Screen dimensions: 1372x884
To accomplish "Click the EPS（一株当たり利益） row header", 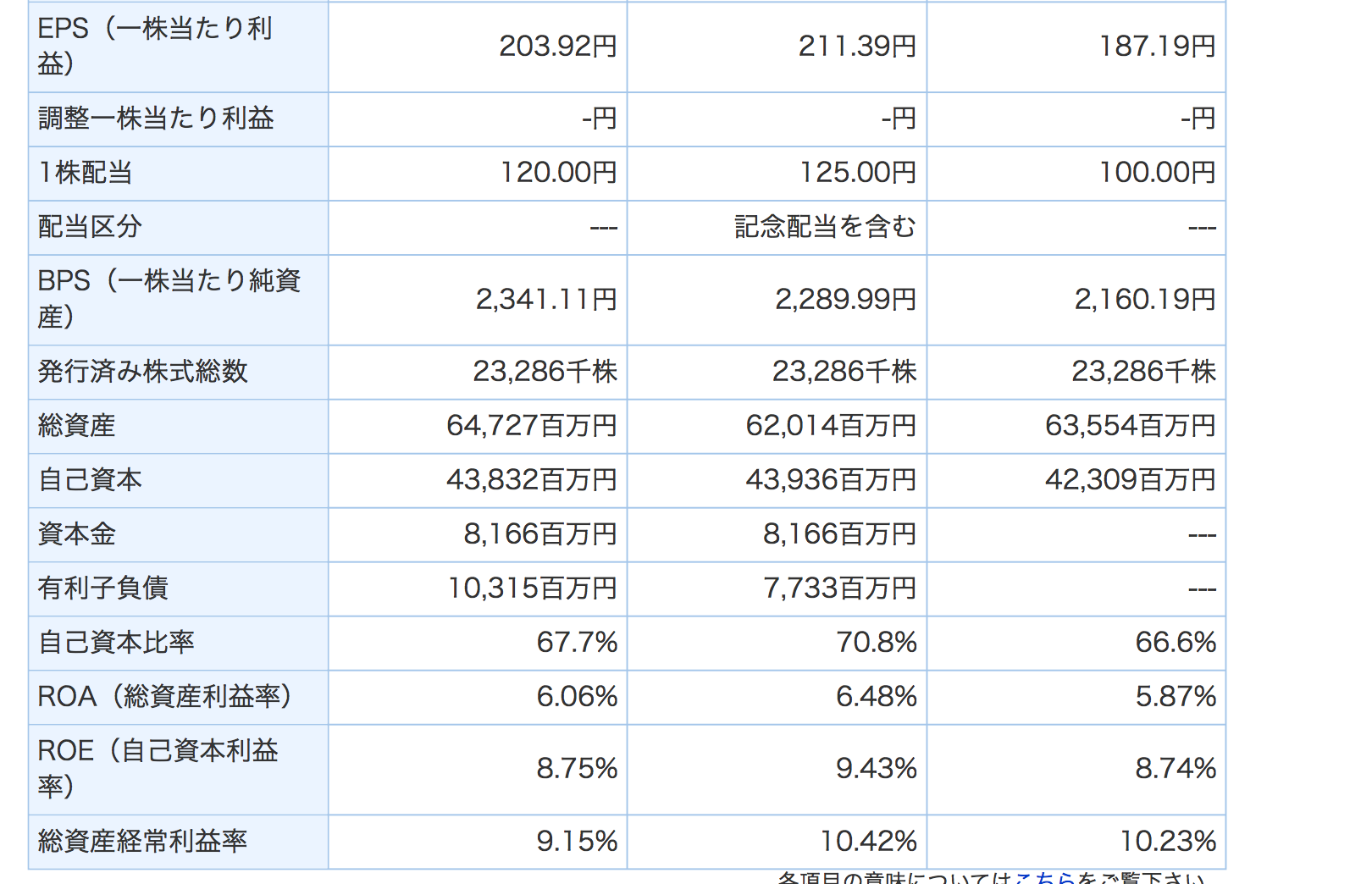I will click(154, 46).
